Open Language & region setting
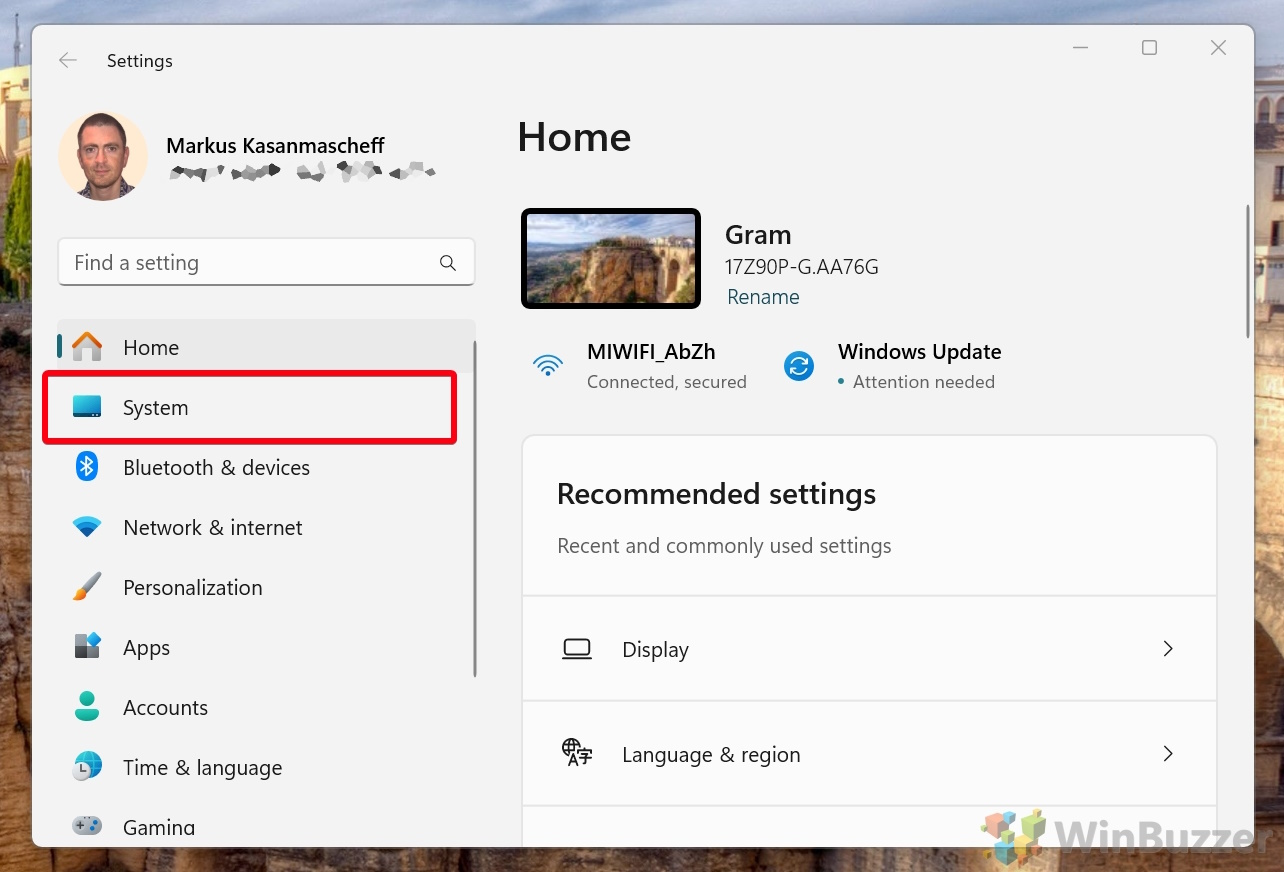The height and width of the screenshot is (872, 1284). pos(869,753)
